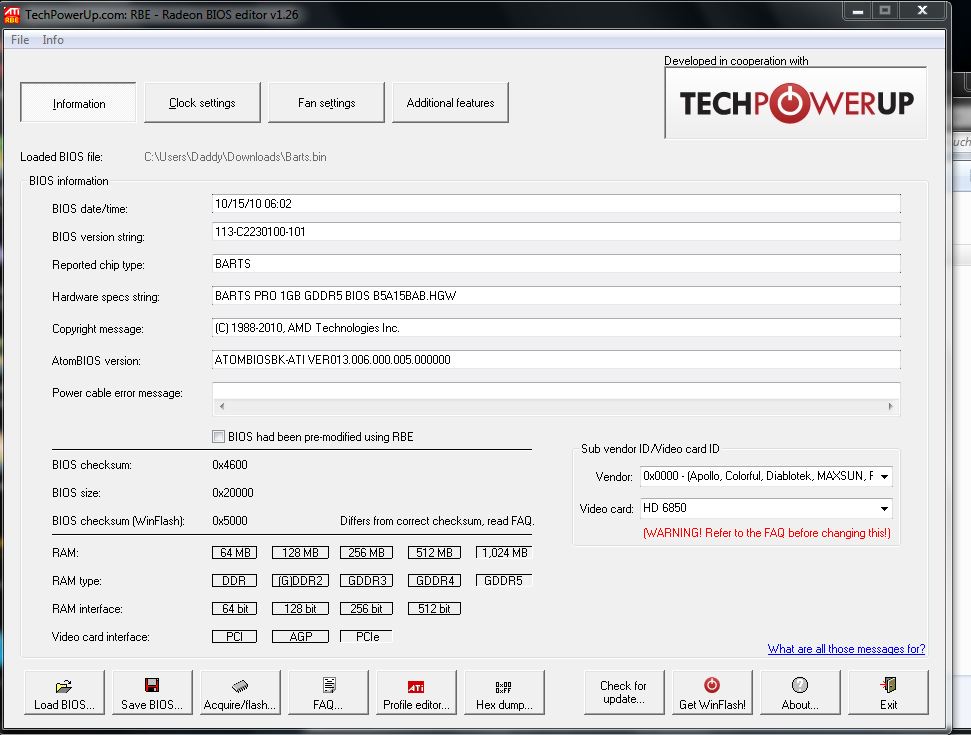Viewport: 971px width, 735px height.
Task: Check for update button
Action: 624,692
